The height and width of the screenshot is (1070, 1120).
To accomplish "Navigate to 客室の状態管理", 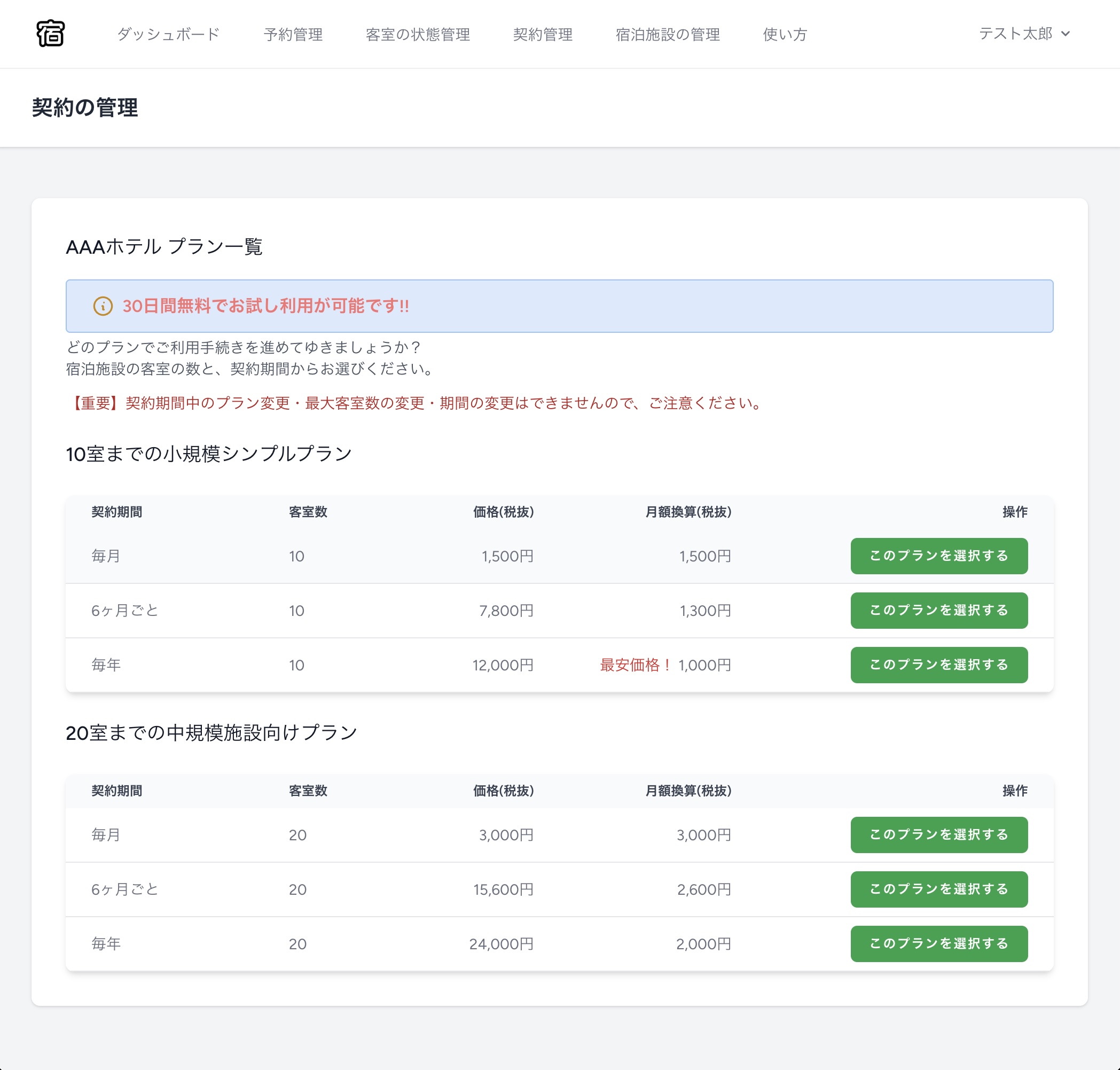I will [x=419, y=35].
